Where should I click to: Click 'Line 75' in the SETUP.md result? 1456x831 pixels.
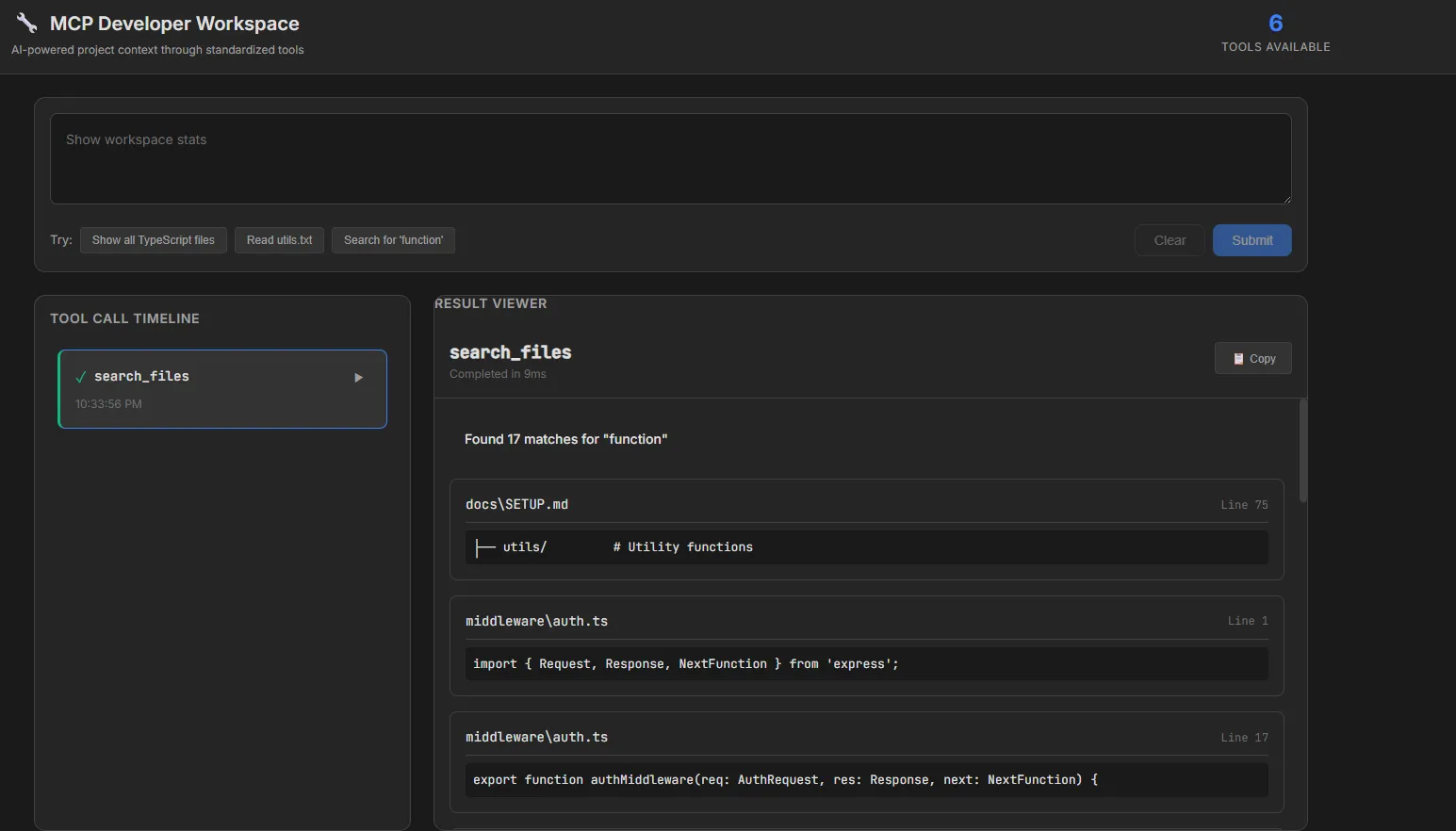click(x=1244, y=505)
